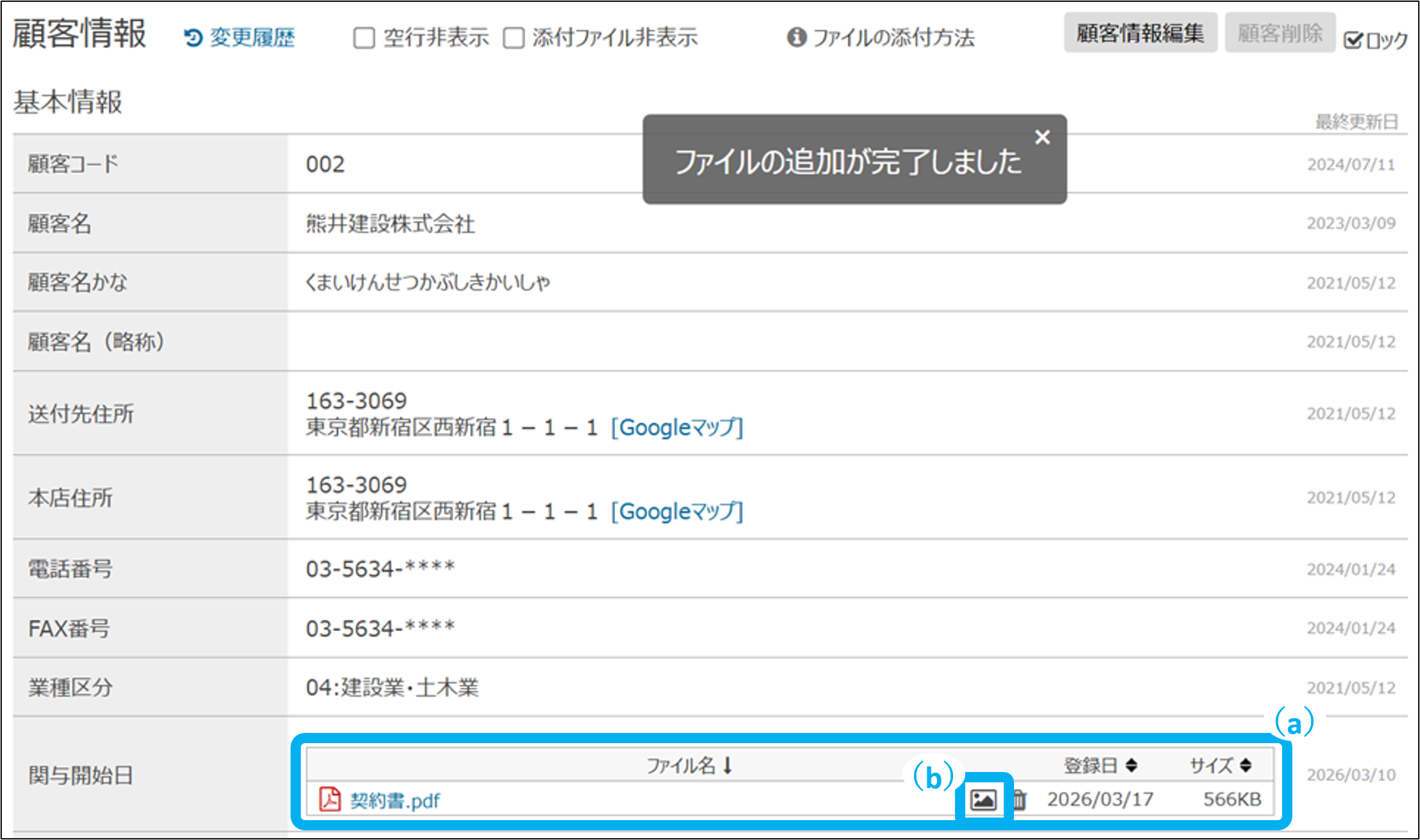The height and width of the screenshot is (840, 1420).
Task: Click the 顧客削除 button
Action: (x=1280, y=33)
